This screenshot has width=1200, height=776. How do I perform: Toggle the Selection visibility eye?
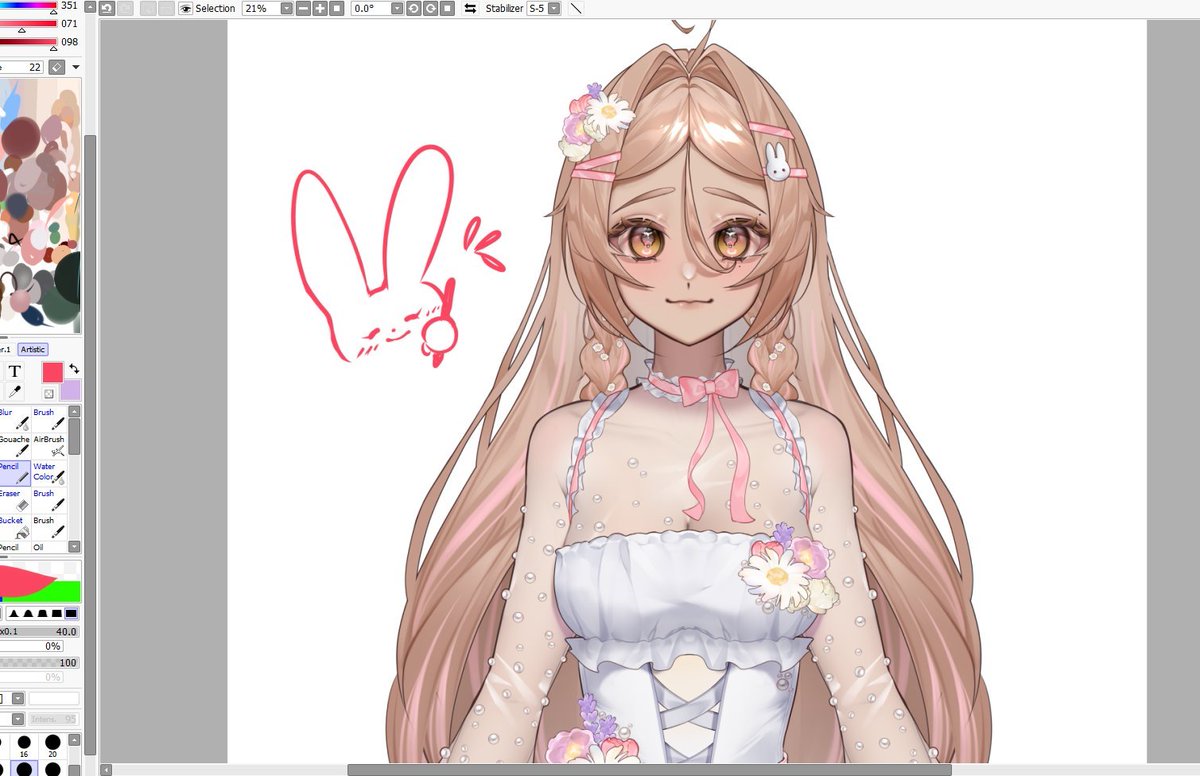[x=186, y=8]
